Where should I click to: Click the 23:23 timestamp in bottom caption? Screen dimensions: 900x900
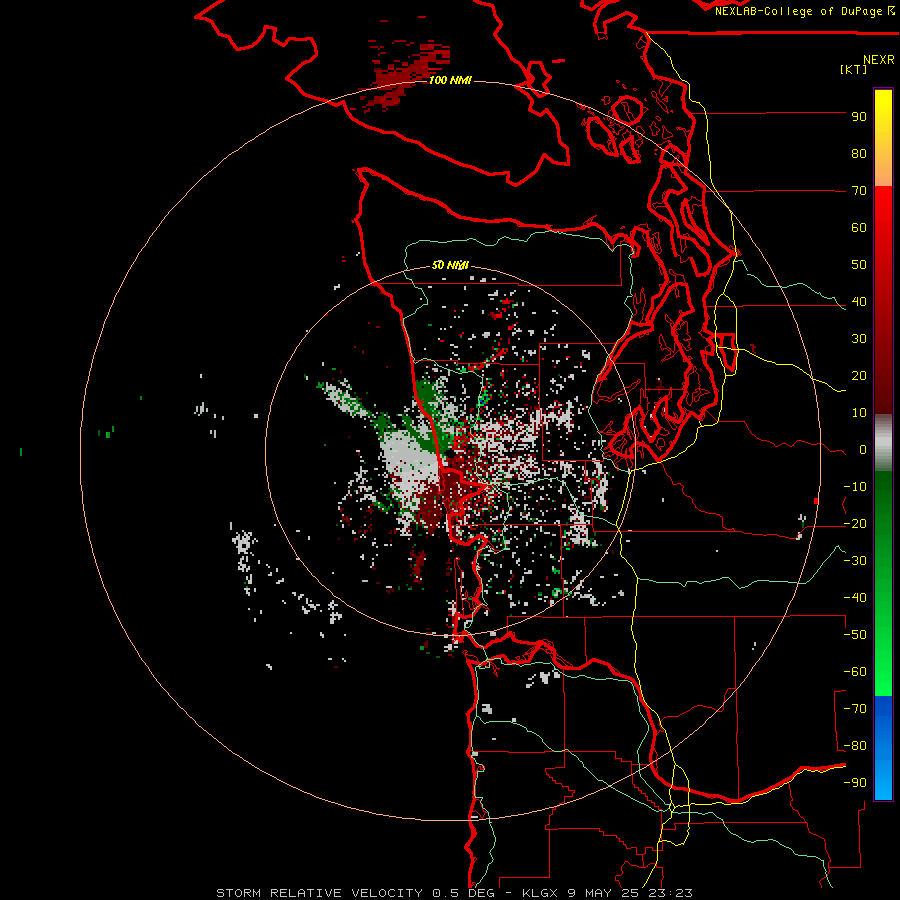click(x=670, y=893)
